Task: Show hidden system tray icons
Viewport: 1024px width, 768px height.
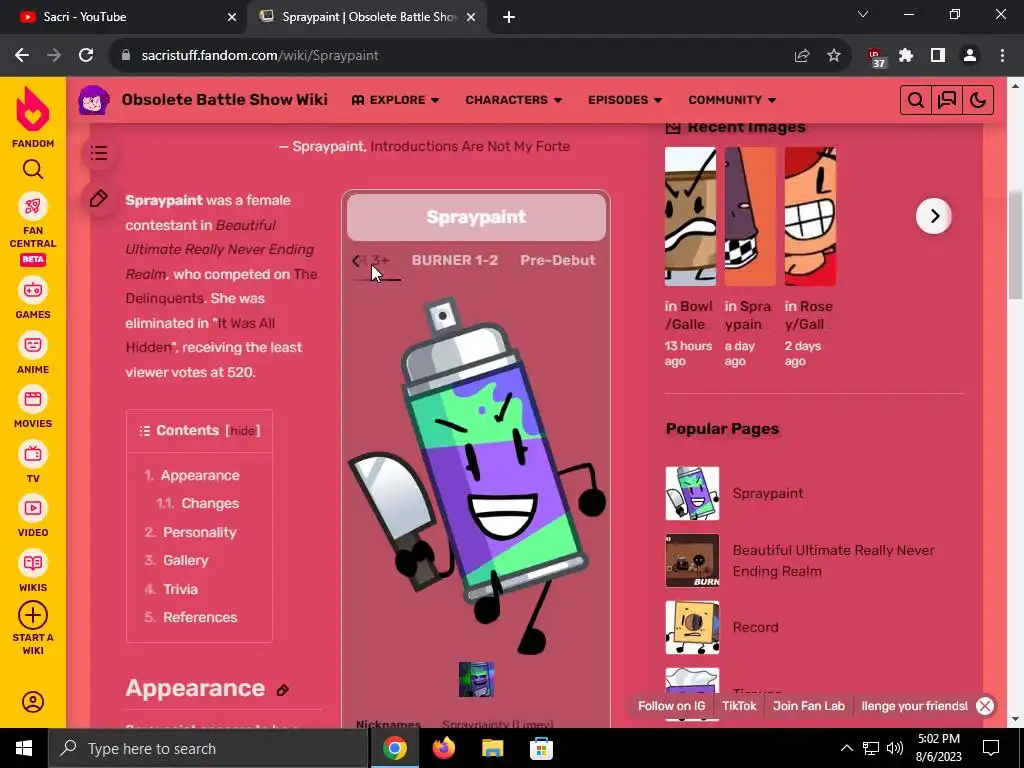Action: [846, 748]
